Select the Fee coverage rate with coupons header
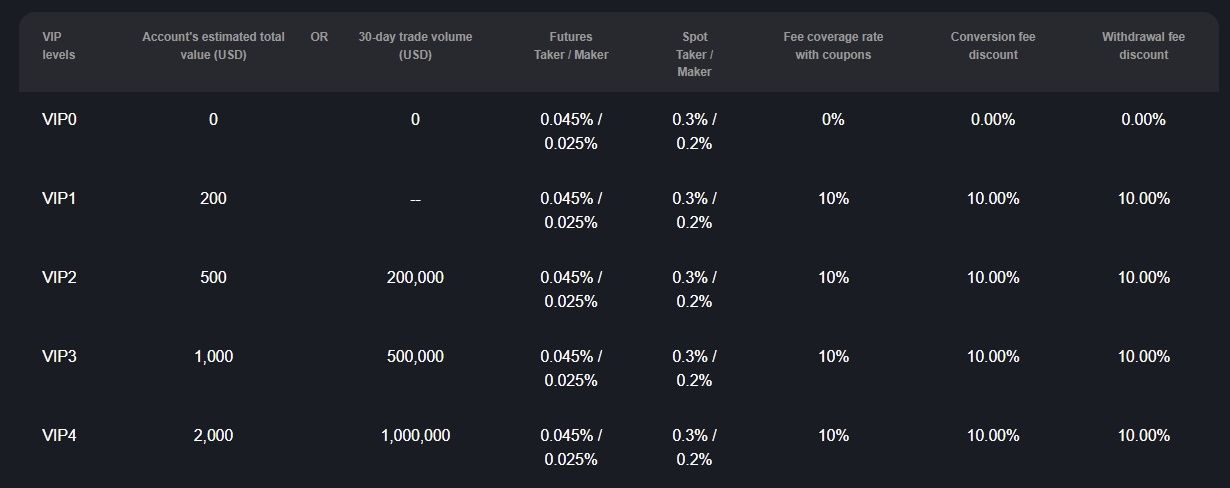The height and width of the screenshot is (488, 1230). click(833, 46)
